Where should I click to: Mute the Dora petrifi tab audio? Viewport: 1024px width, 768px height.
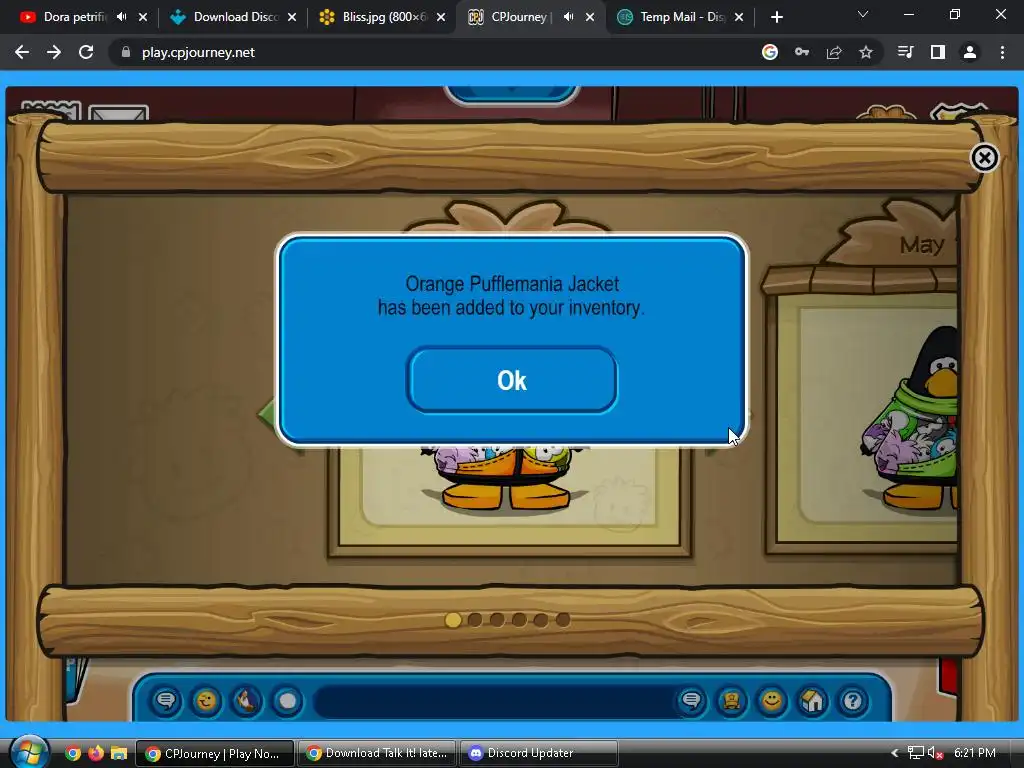click(x=121, y=17)
